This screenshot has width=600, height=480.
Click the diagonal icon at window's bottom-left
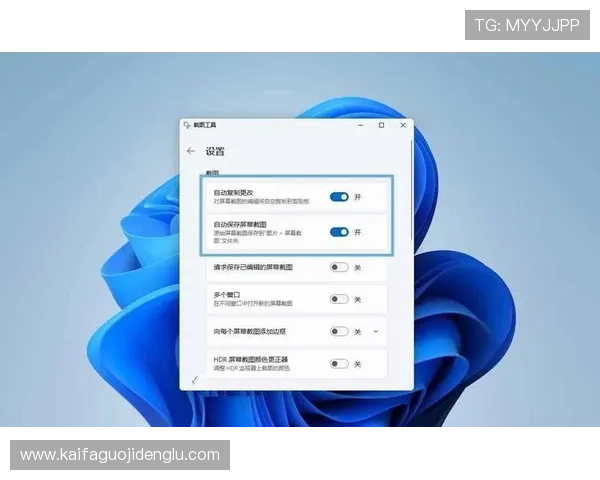(x=193, y=380)
